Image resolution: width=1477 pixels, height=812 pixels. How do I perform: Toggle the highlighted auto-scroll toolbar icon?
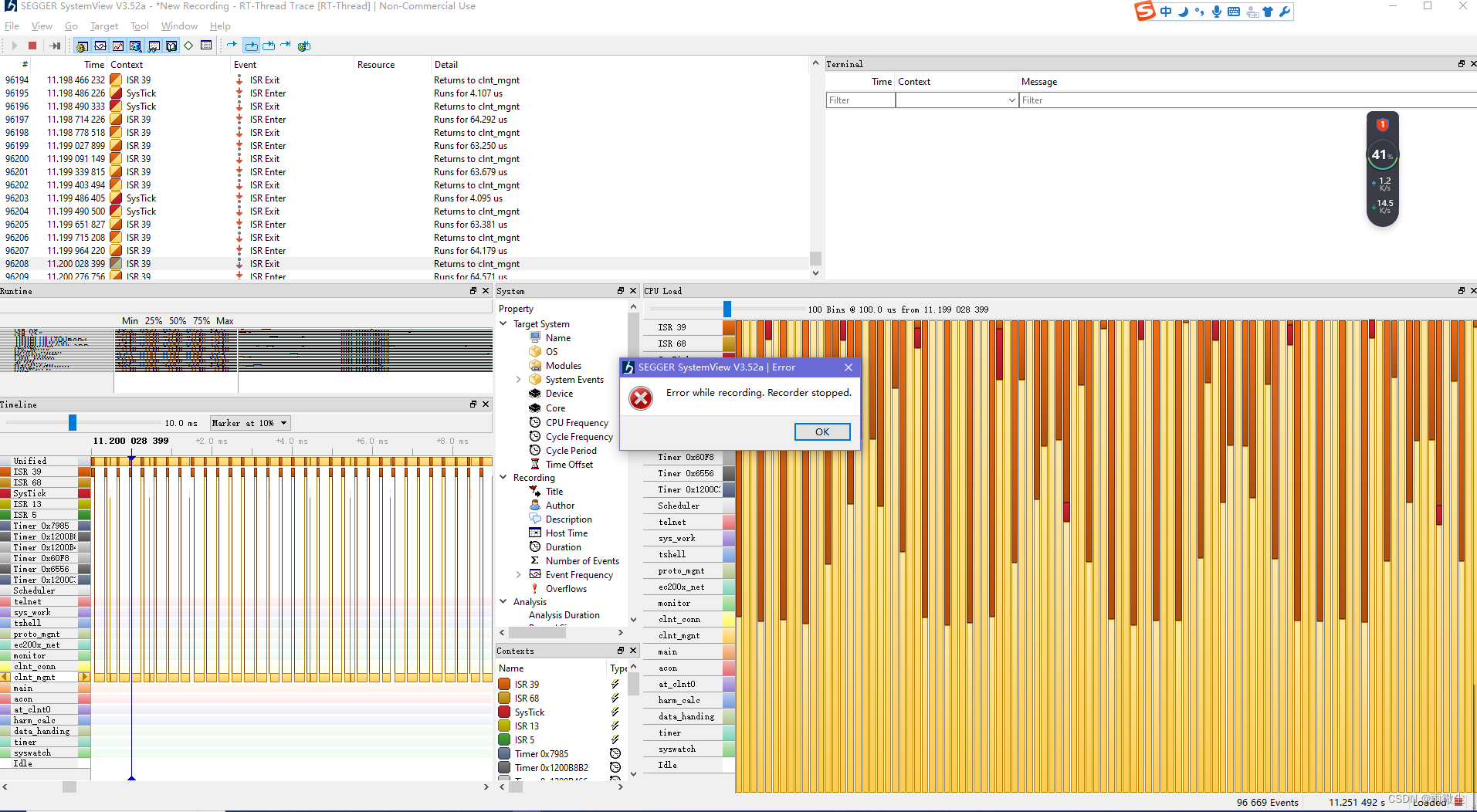[251, 46]
